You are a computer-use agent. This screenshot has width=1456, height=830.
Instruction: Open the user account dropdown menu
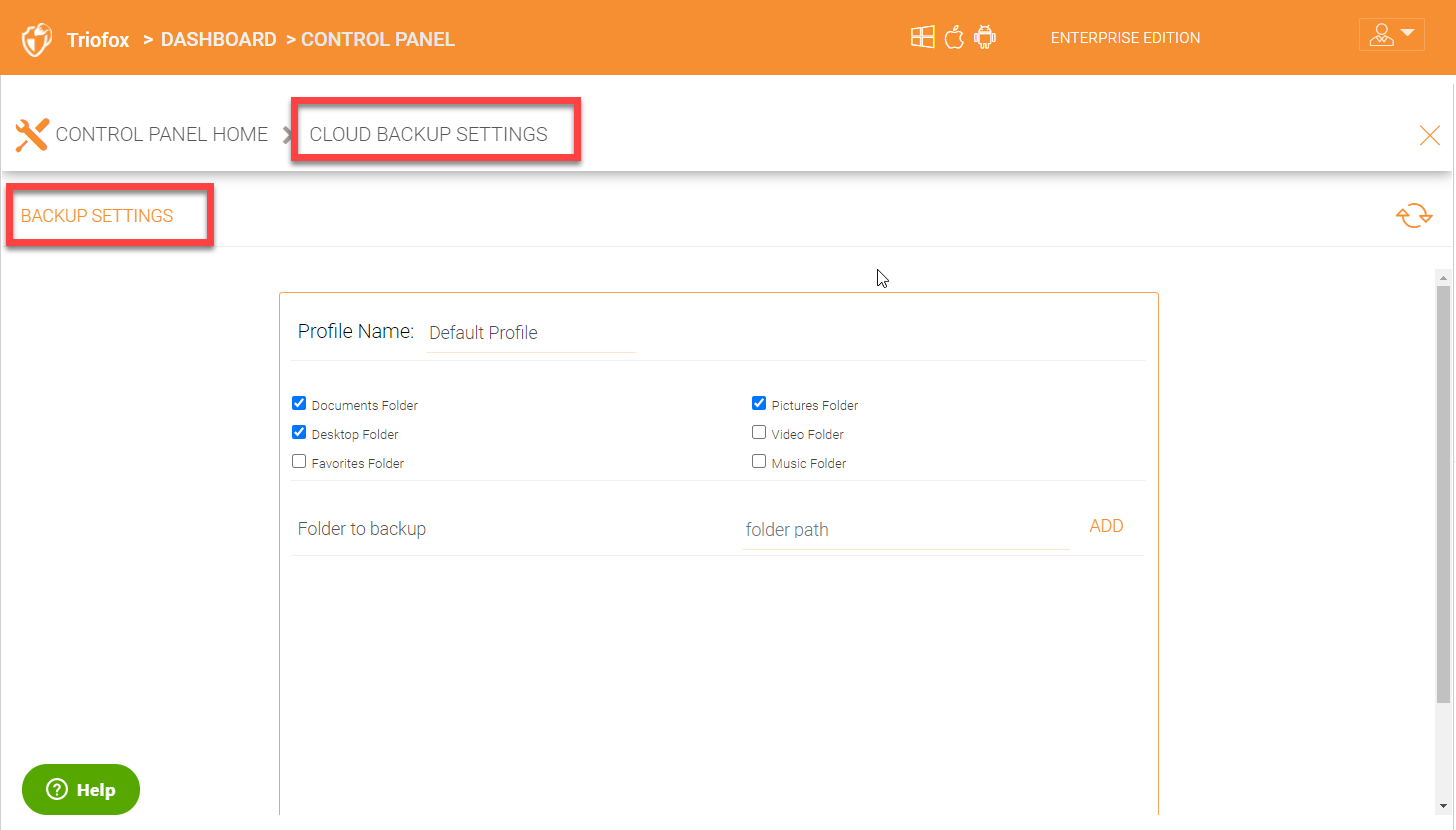click(1391, 35)
